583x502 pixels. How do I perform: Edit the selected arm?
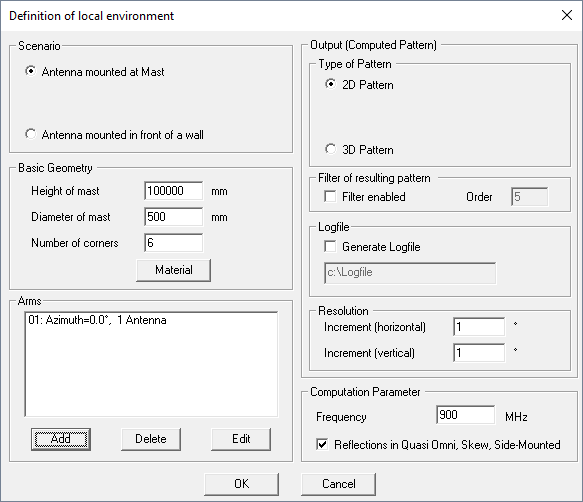point(241,439)
